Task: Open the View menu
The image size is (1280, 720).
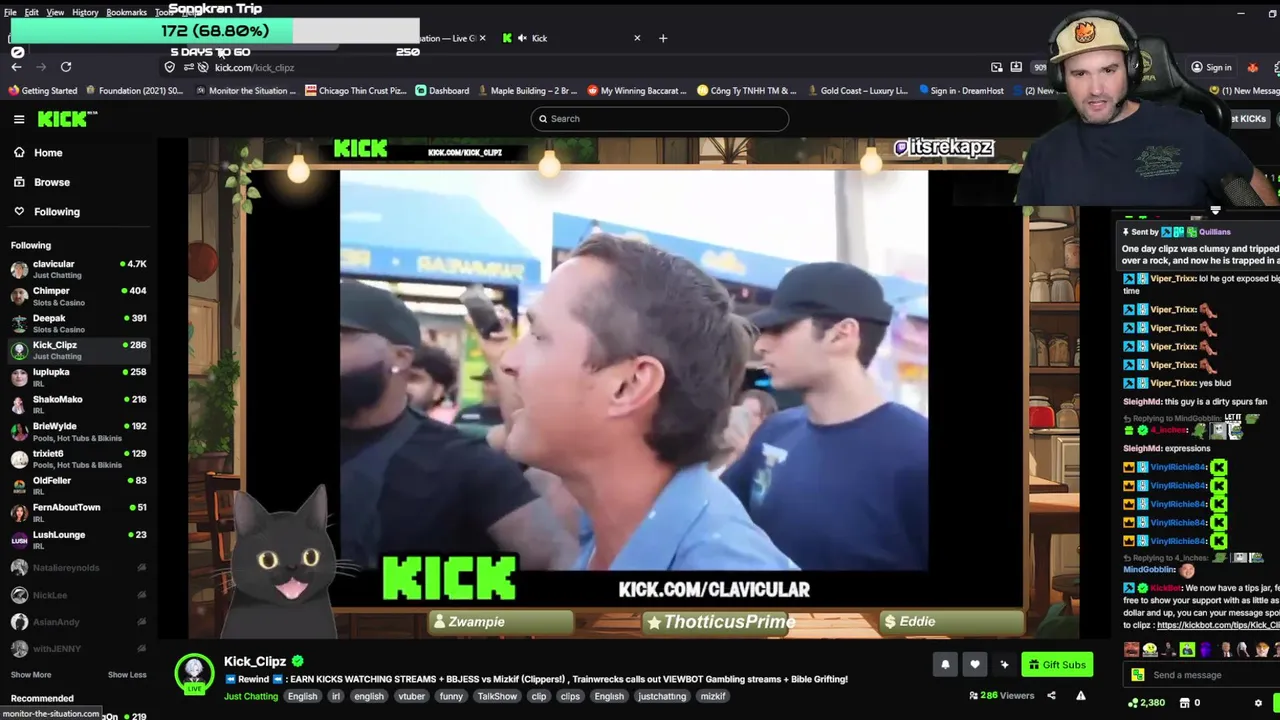Action: pyautogui.click(x=55, y=12)
